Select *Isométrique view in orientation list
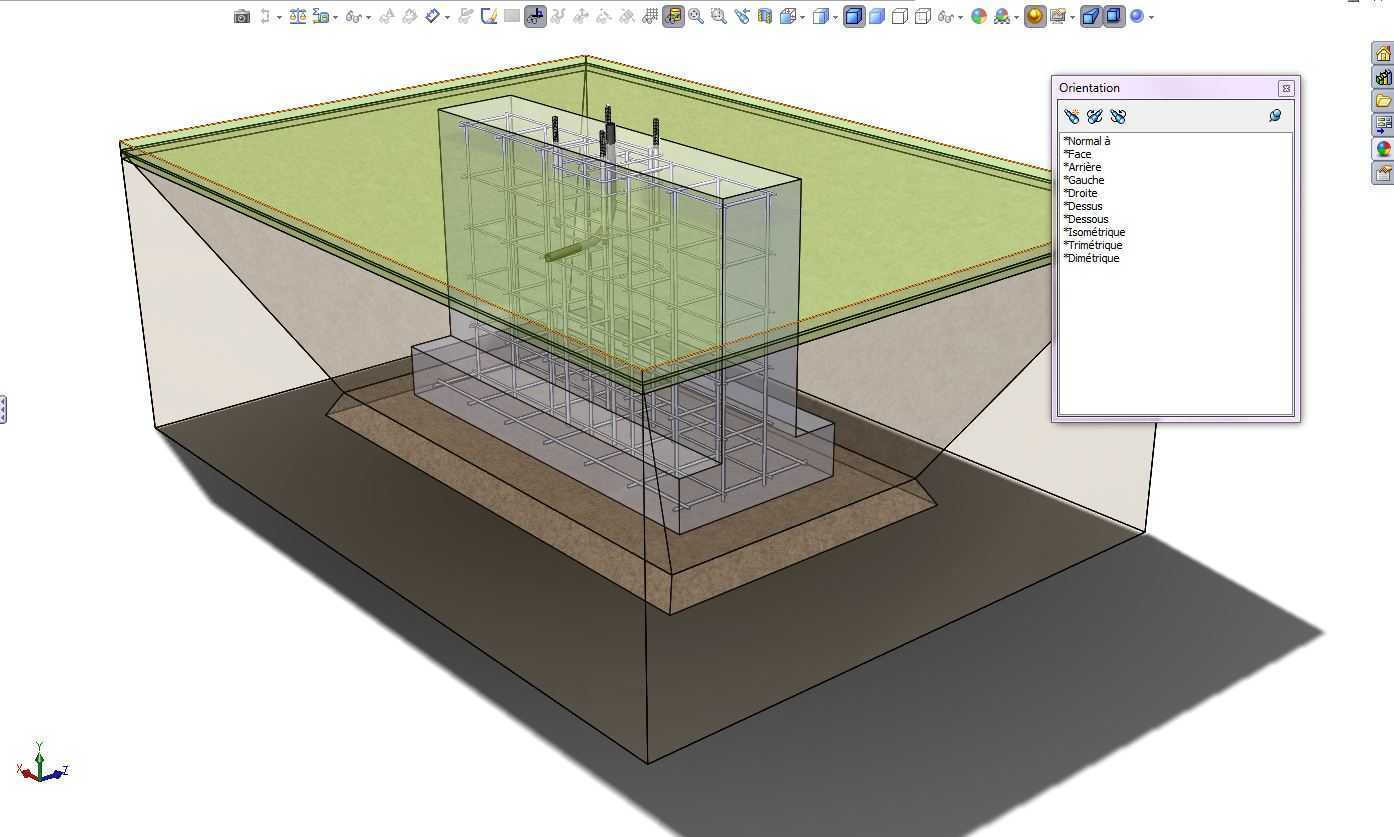1394x837 pixels. (x=1094, y=232)
